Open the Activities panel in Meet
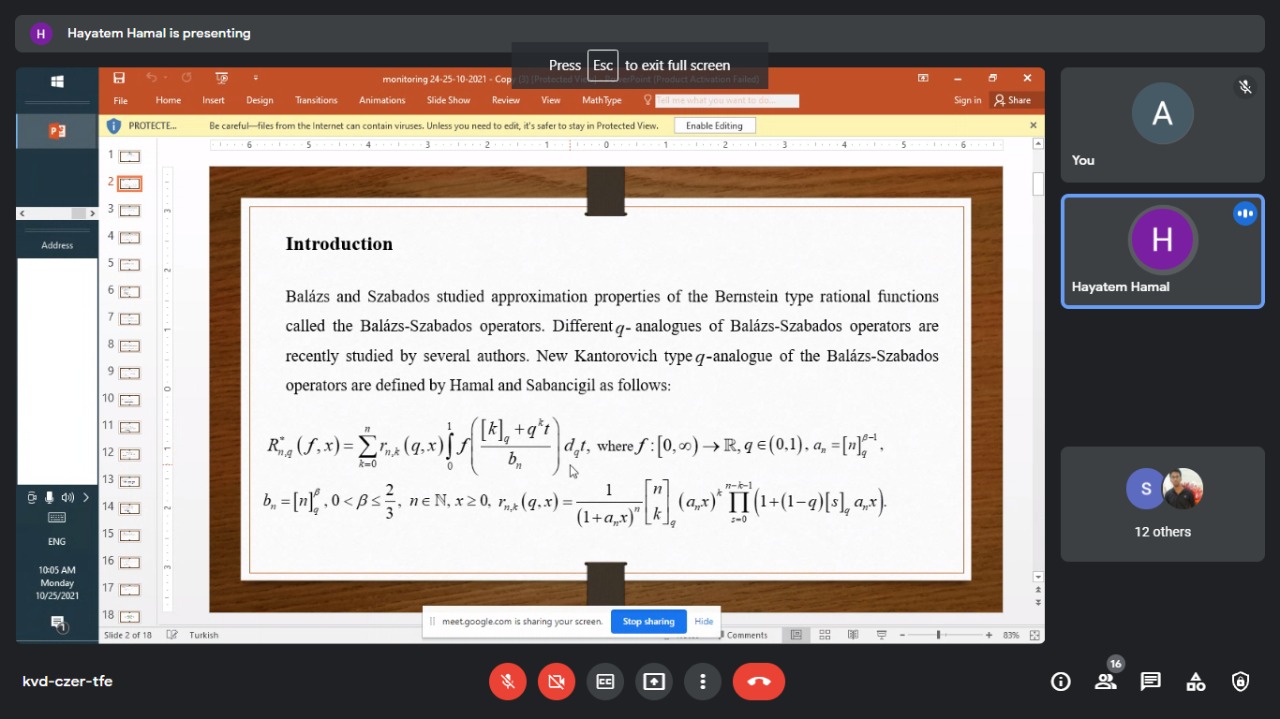The width and height of the screenshot is (1280, 719). (x=1196, y=681)
